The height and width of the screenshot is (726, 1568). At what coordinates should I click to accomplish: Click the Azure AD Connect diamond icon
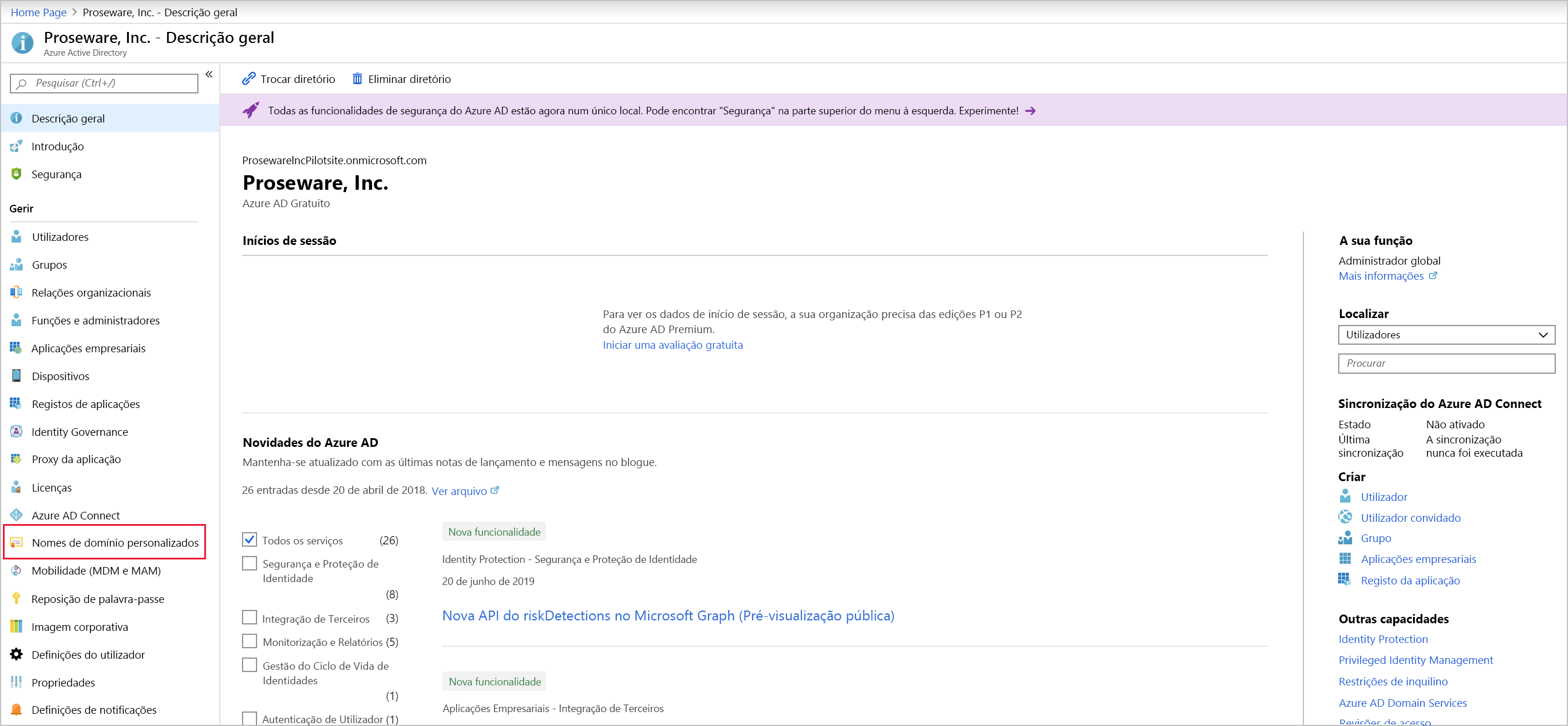(16, 515)
